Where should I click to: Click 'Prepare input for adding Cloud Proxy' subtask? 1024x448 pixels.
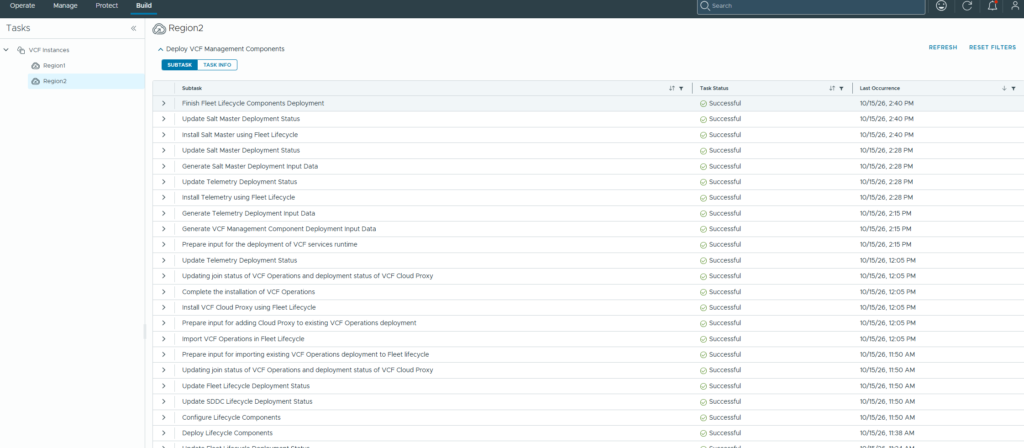pos(299,323)
